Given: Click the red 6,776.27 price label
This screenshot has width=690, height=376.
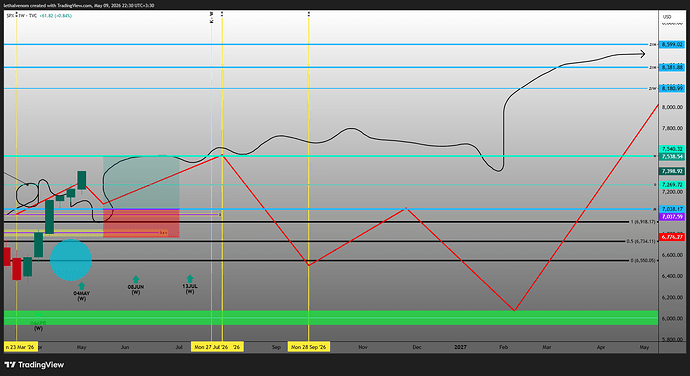Looking at the screenshot, I should point(672,237).
